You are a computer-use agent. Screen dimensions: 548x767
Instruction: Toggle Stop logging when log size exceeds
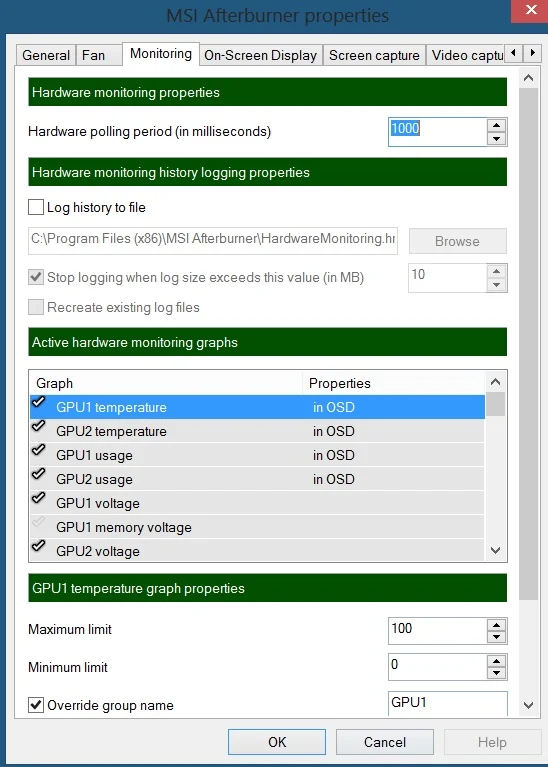coord(36,277)
